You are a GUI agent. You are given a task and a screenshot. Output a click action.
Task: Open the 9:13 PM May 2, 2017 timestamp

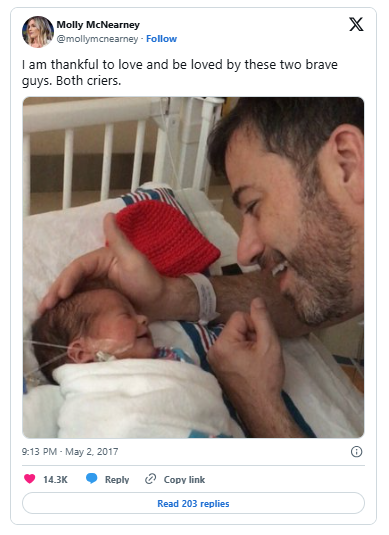coord(70,452)
